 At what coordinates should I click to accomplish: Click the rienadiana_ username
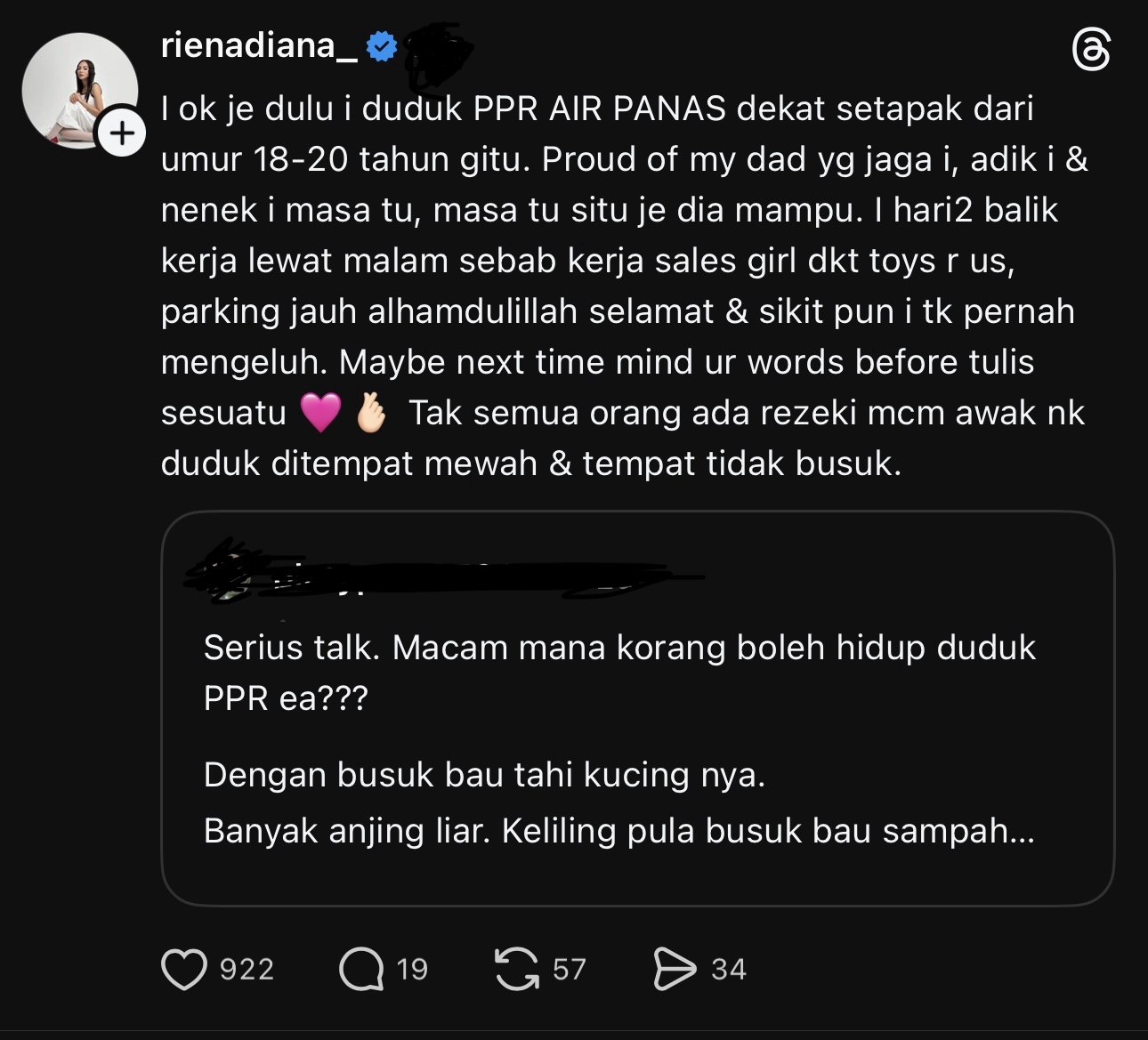click(x=259, y=45)
